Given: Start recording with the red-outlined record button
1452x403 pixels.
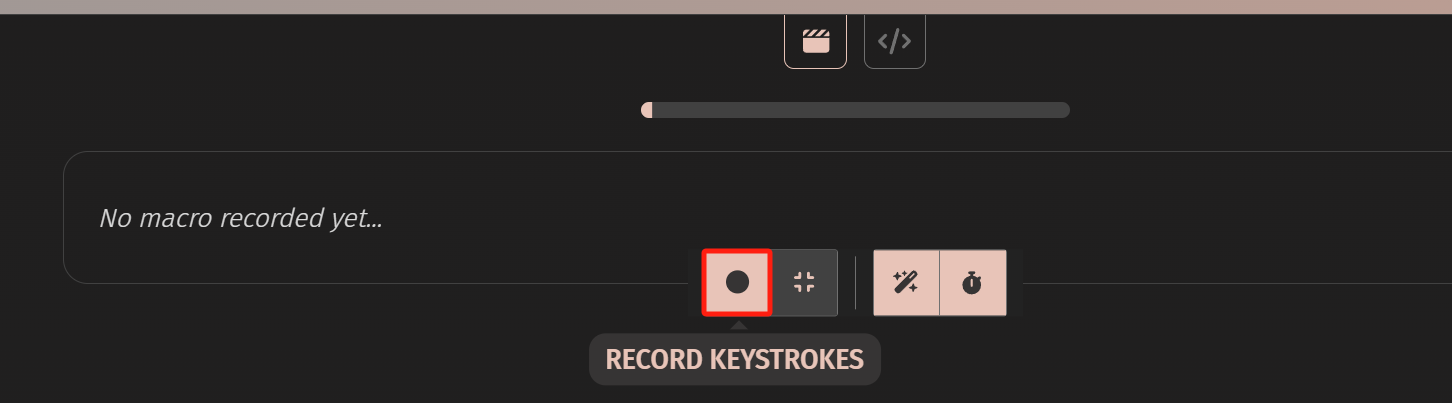Looking at the screenshot, I should 737,282.
